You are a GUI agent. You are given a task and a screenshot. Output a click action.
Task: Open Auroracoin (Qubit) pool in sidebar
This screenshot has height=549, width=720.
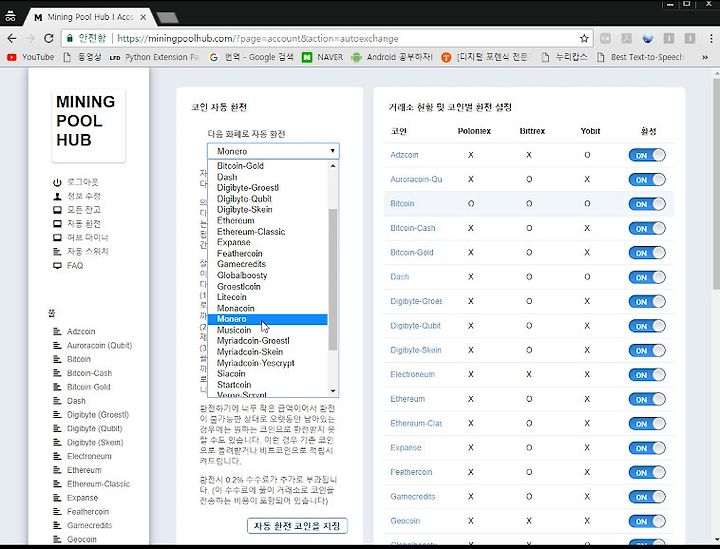[99, 345]
